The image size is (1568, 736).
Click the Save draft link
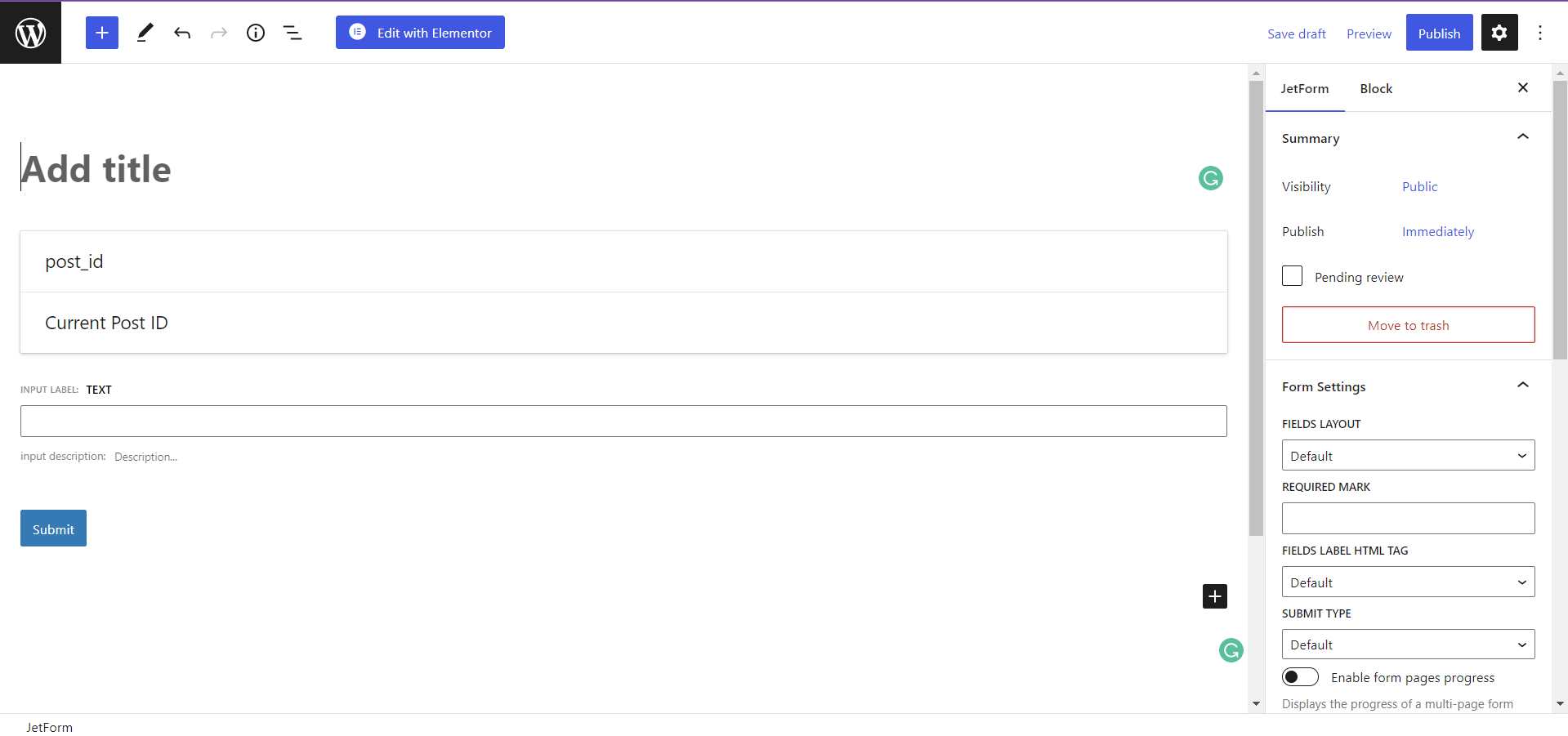(1296, 34)
